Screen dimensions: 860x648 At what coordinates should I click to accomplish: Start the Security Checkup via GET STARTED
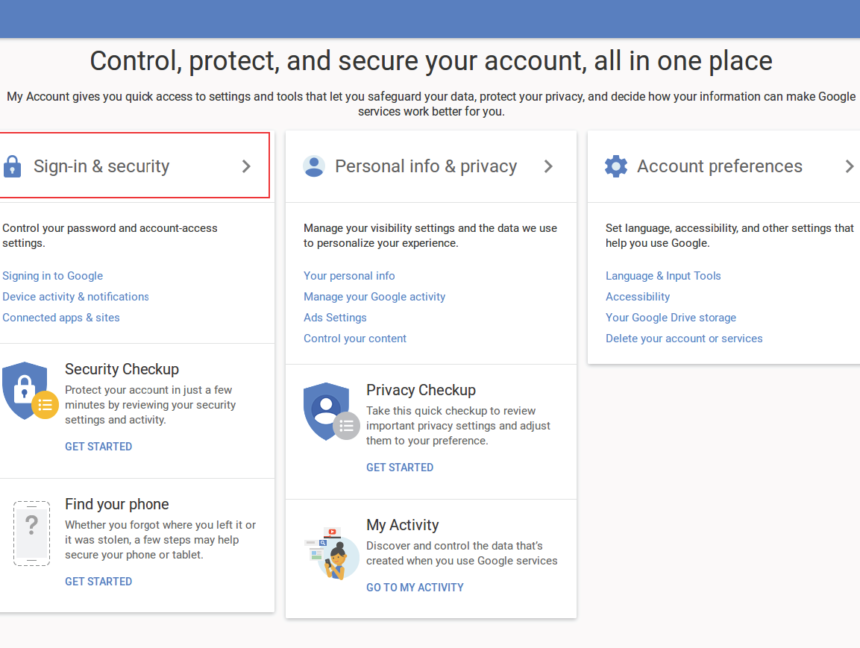point(98,446)
